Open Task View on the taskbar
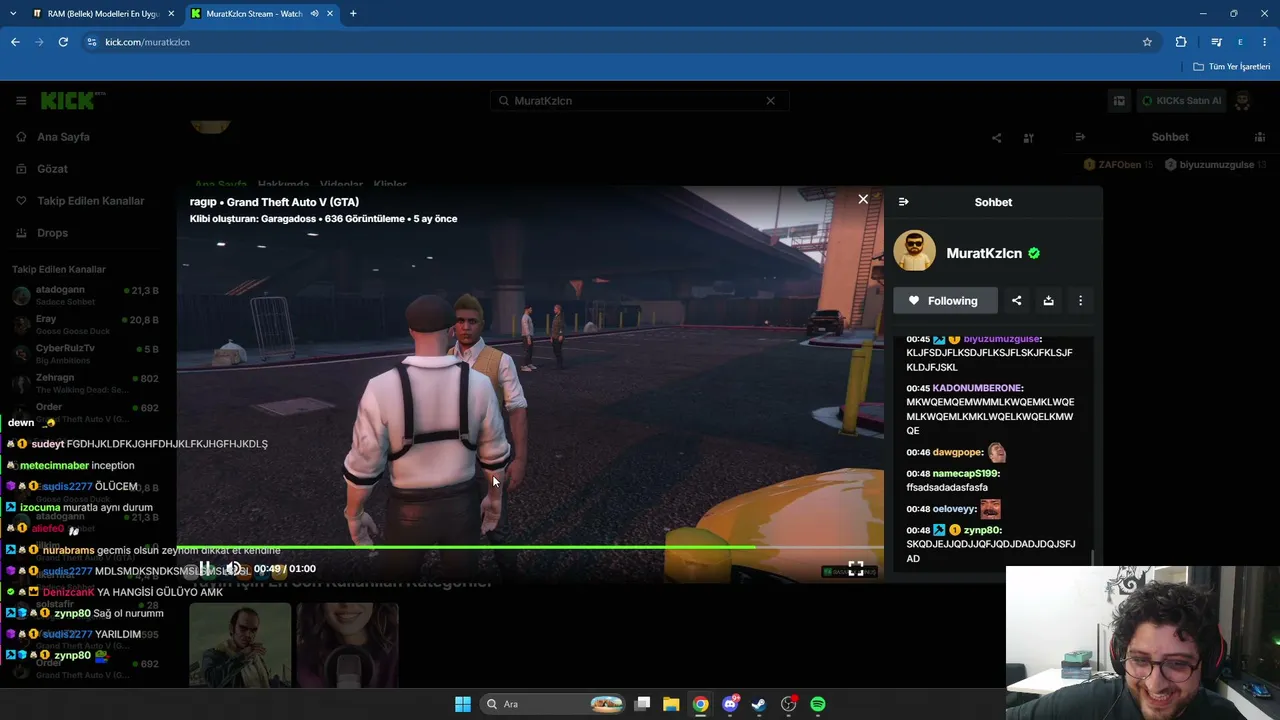The height and width of the screenshot is (720, 1280). [x=643, y=704]
